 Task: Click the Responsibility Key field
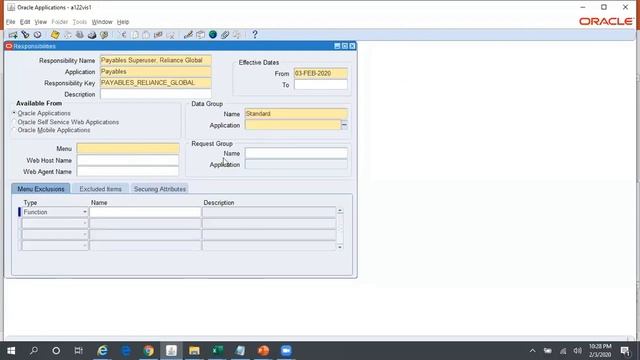(x=156, y=83)
